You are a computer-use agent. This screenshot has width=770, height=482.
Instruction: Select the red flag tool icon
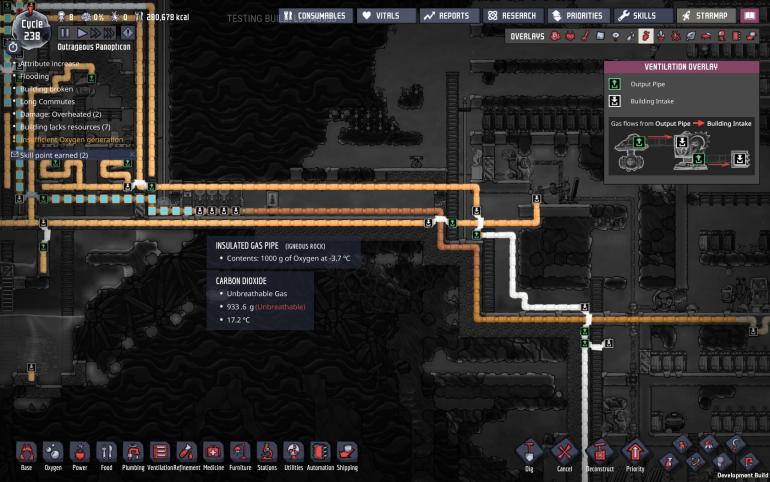coord(749,461)
